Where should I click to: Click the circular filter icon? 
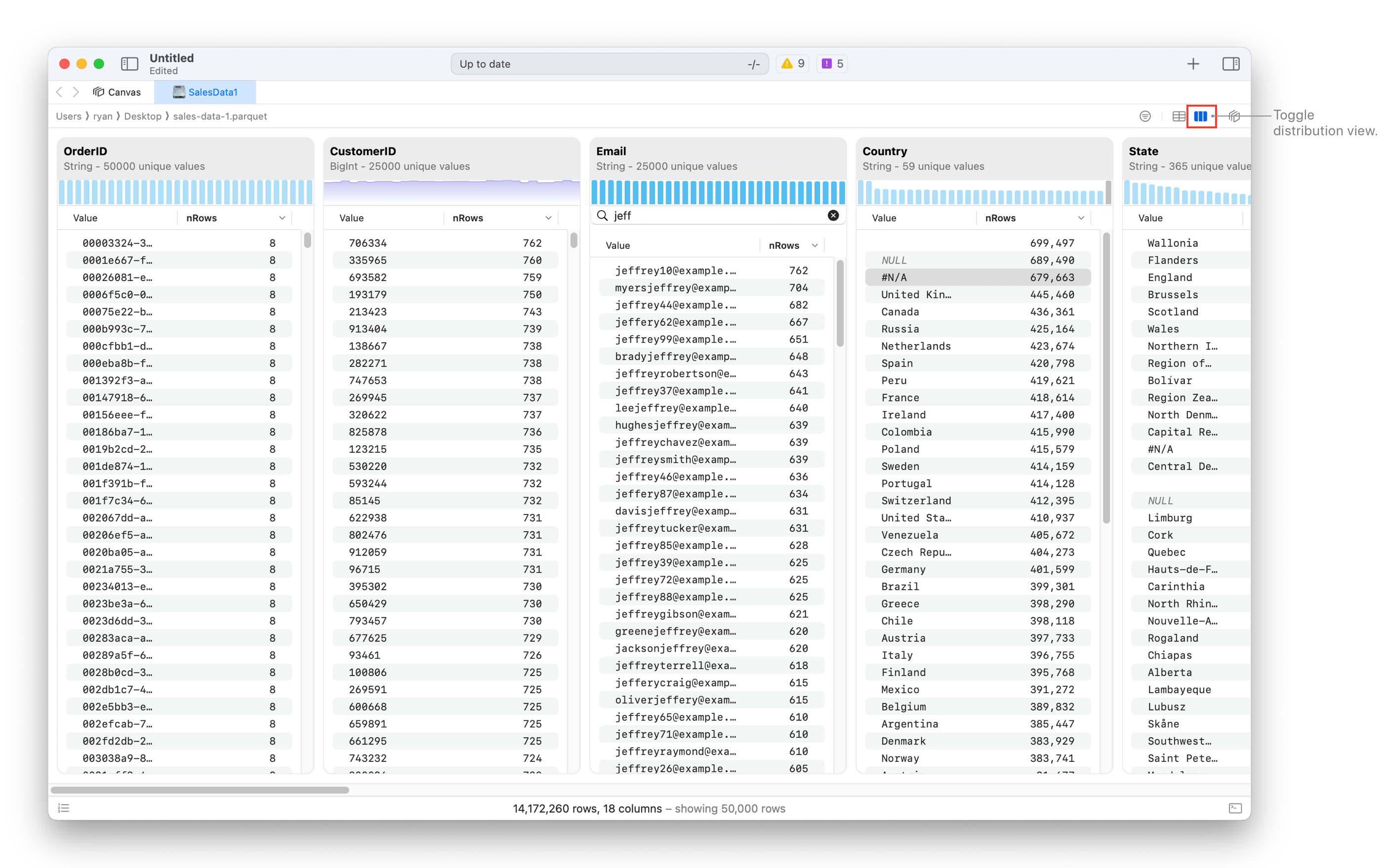(1145, 117)
